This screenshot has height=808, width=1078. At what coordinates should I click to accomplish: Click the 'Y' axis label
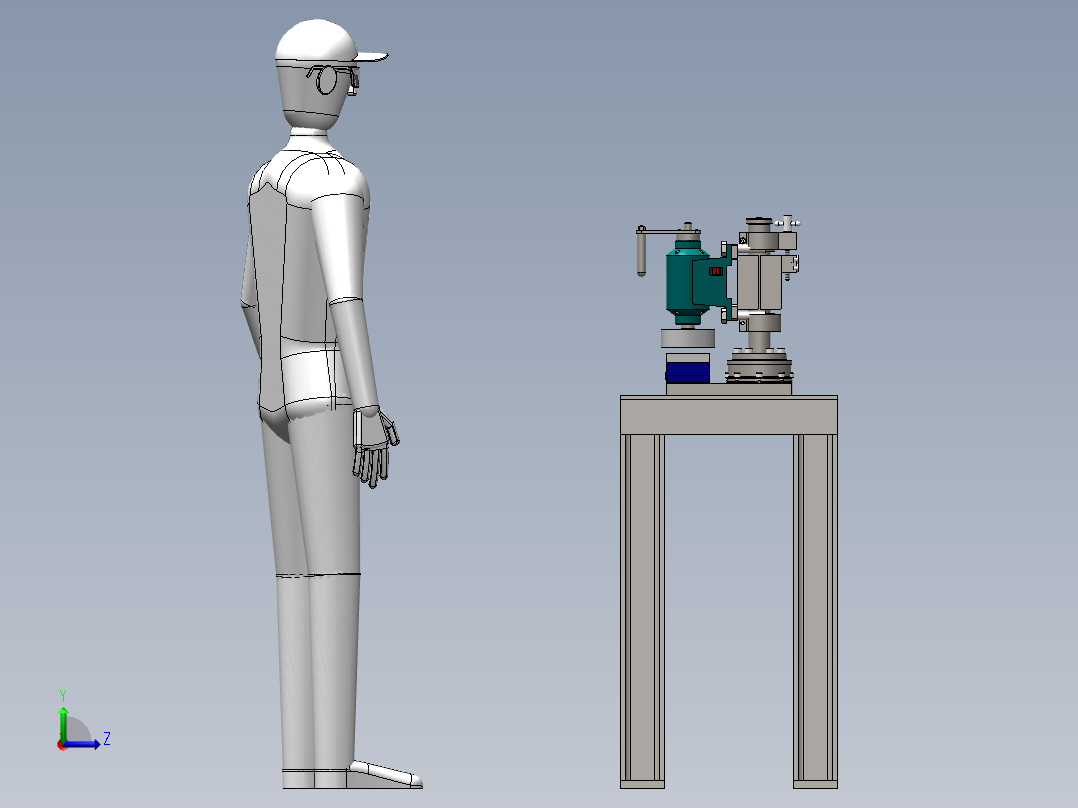point(63,695)
